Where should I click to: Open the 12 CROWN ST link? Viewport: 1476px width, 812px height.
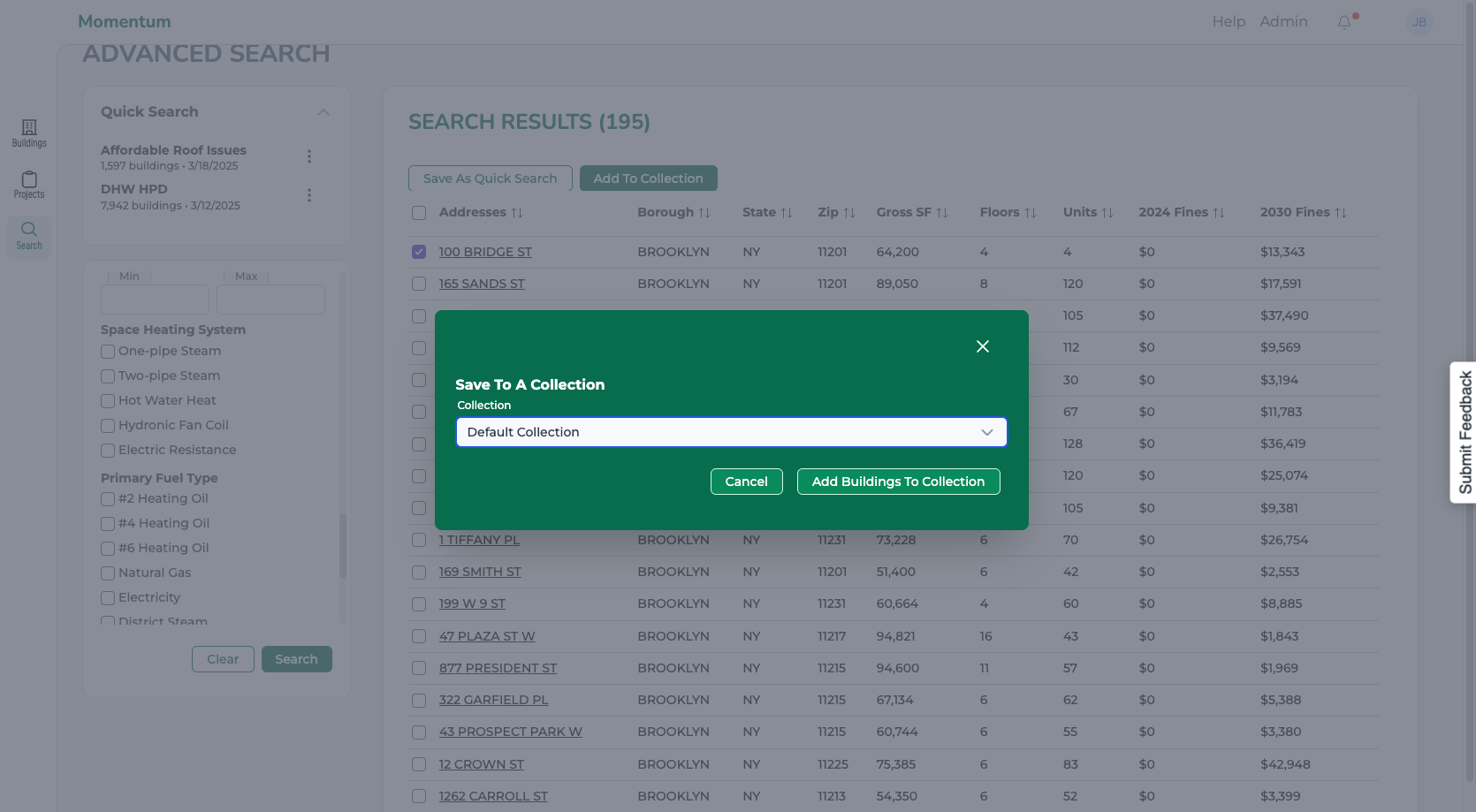pyautogui.click(x=482, y=764)
